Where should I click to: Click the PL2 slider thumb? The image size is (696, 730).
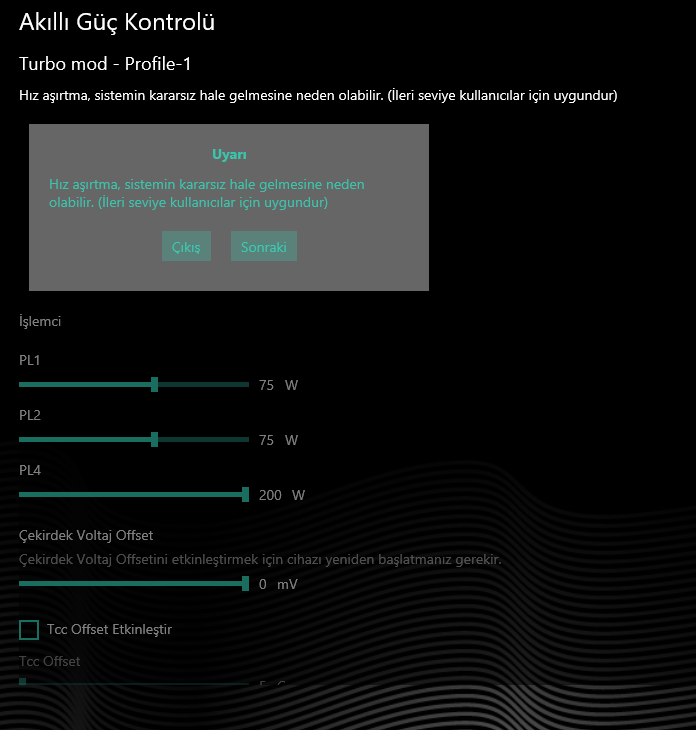(x=155, y=439)
